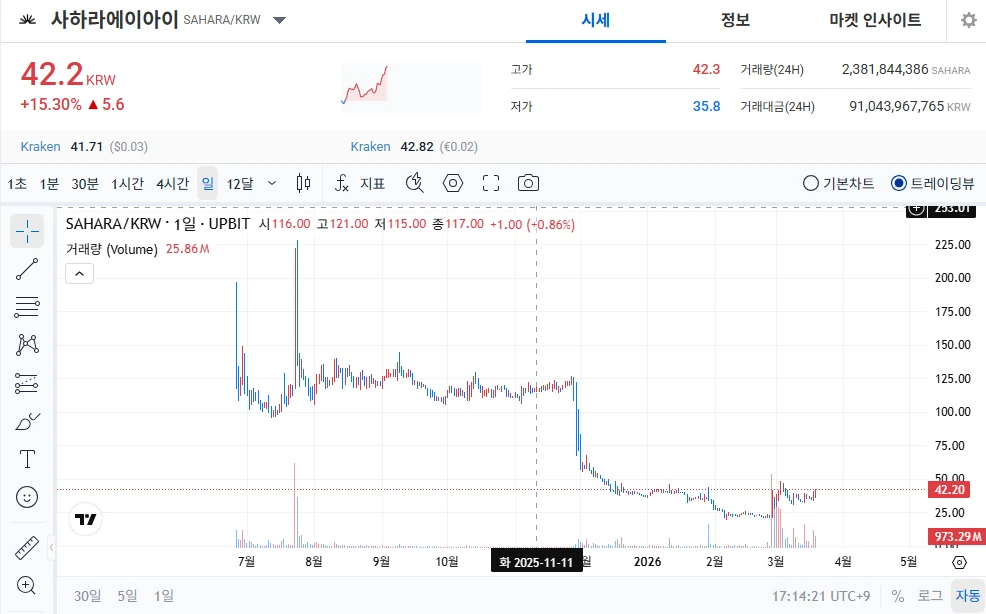The height and width of the screenshot is (614, 986).
Task: Click the 24H traded amount 91,043,967,765
Action: coord(897,106)
